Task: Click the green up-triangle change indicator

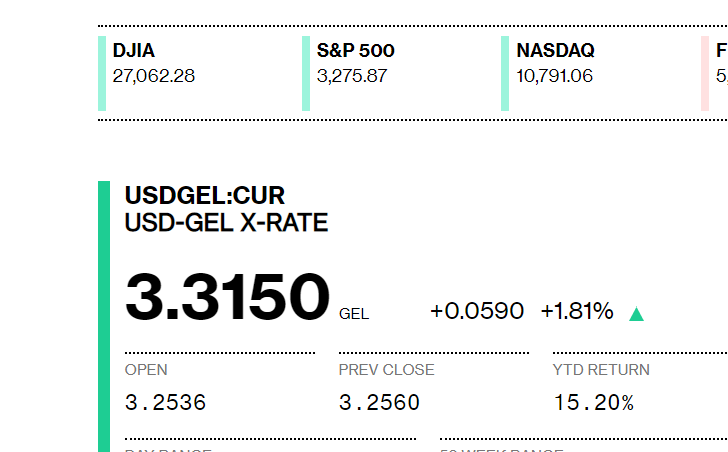Action: (636, 314)
